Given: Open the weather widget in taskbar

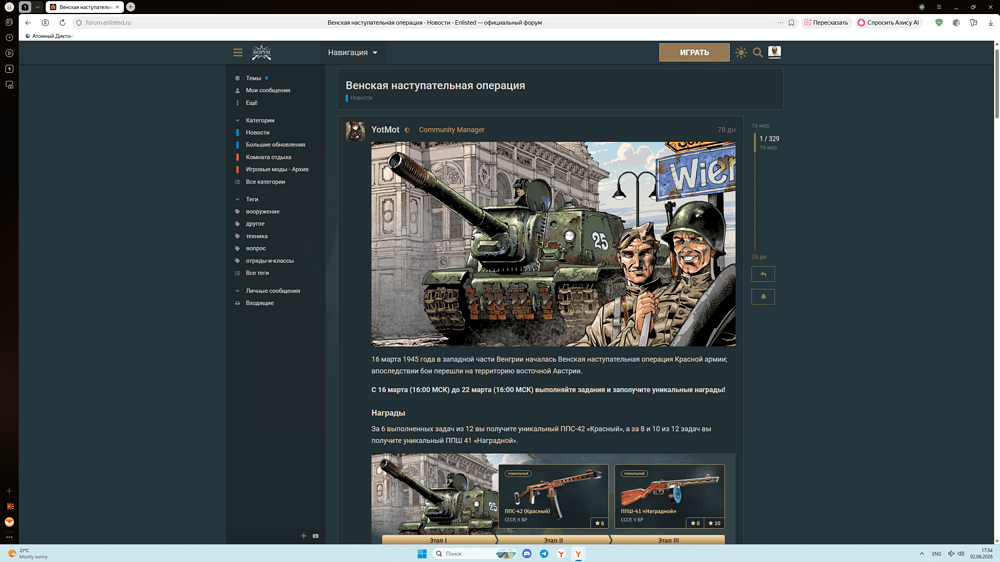Looking at the screenshot, I should pos(28,554).
